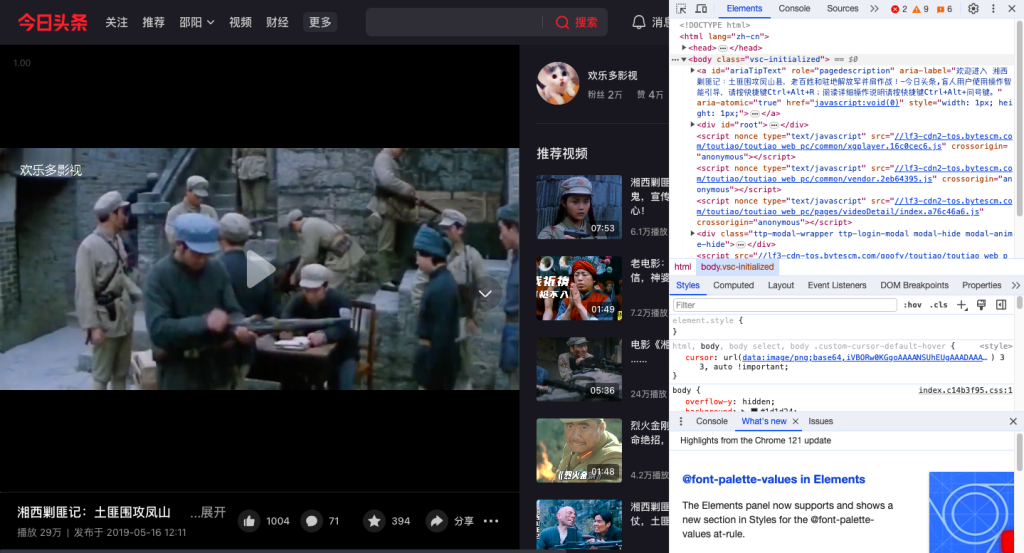
Task: Open the Properties tab
Action: click(981, 285)
